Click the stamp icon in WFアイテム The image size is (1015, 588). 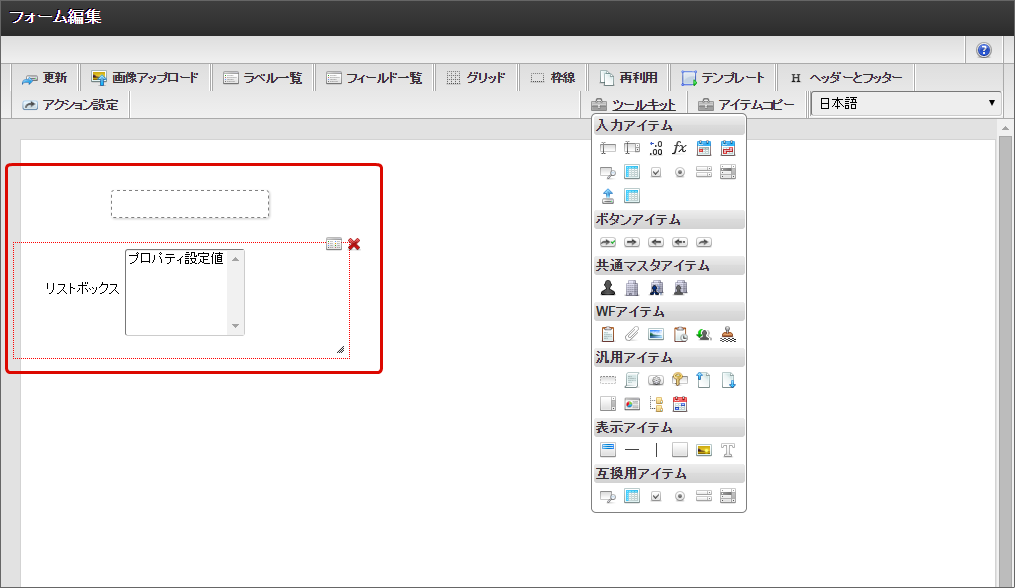click(x=727, y=335)
